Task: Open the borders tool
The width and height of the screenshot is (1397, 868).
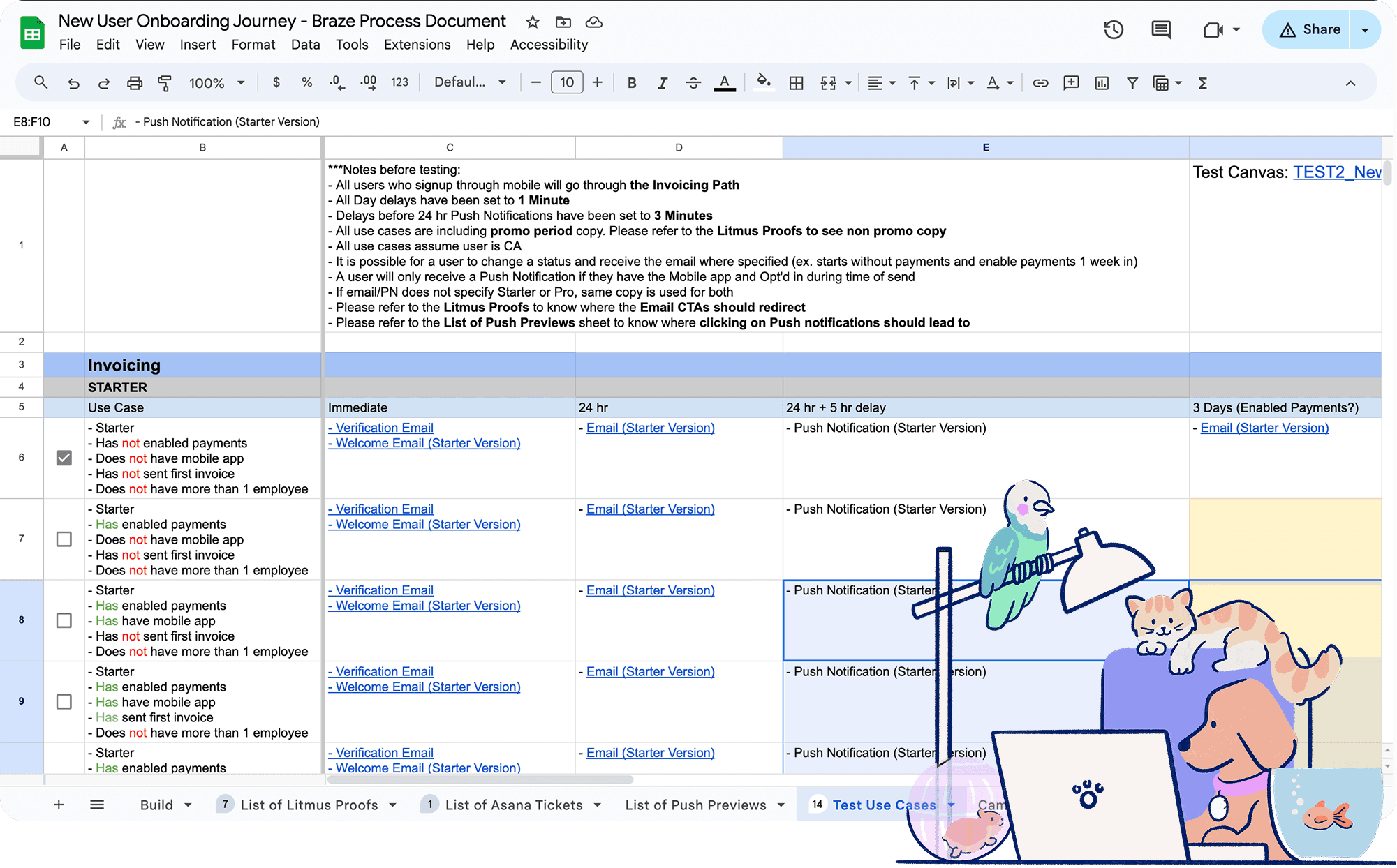Action: click(796, 83)
